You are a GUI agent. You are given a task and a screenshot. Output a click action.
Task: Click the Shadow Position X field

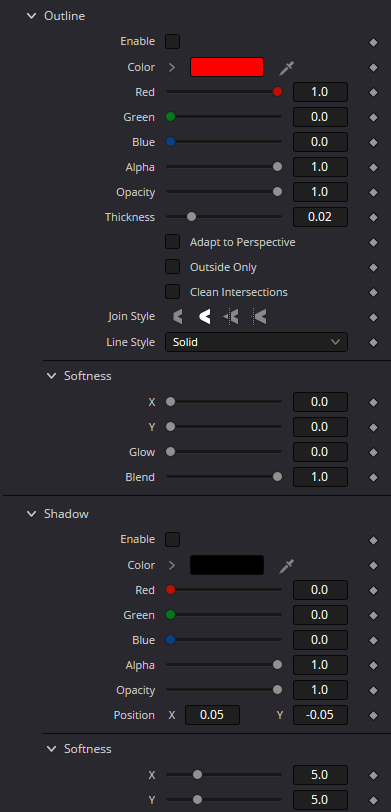pyautogui.click(x=212, y=715)
